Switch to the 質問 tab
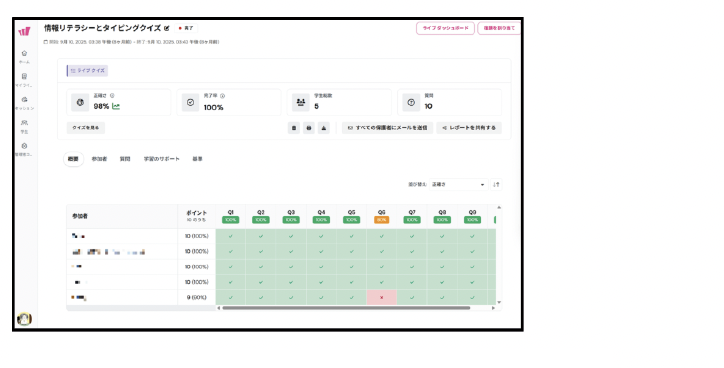 coord(125,159)
